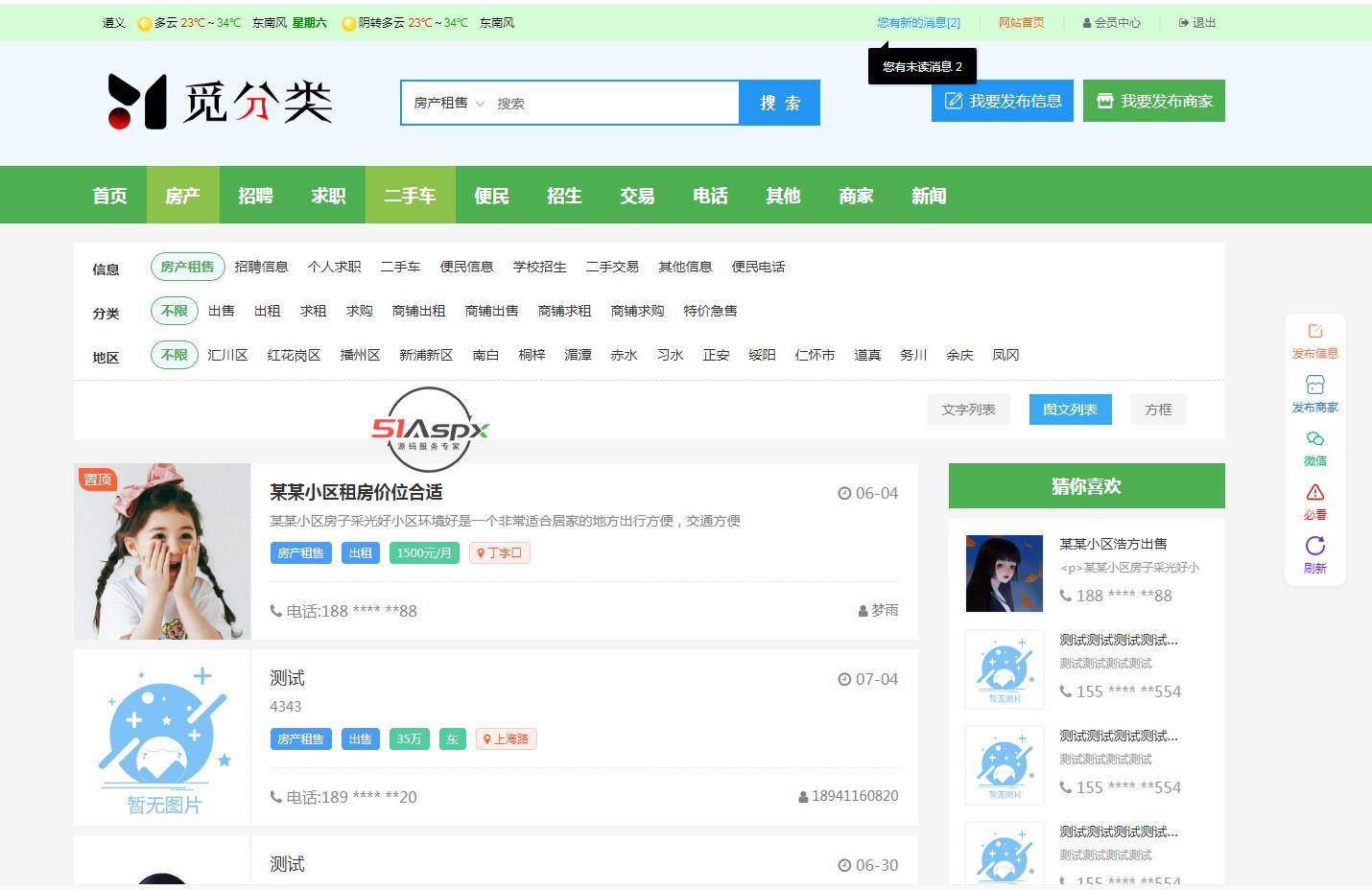
Task: Open 会员中心 user link
Action: [1112, 23]
